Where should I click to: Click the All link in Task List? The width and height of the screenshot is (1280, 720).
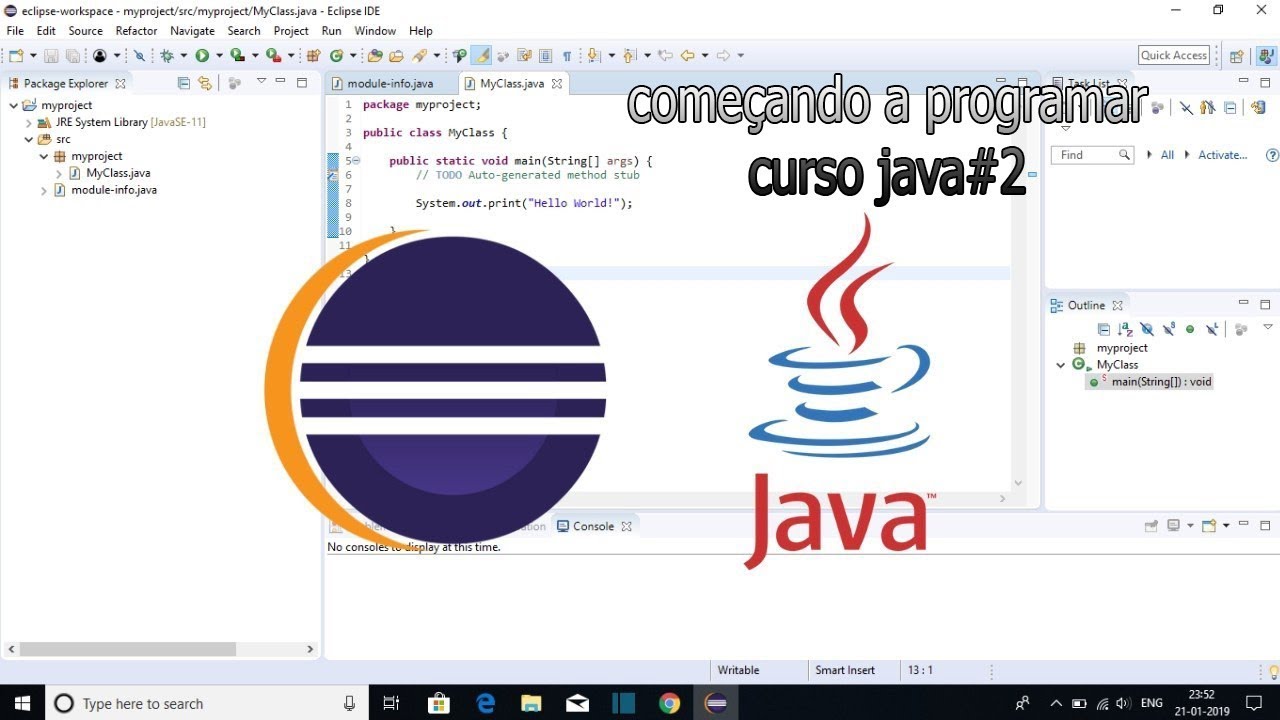(1167, 155)
